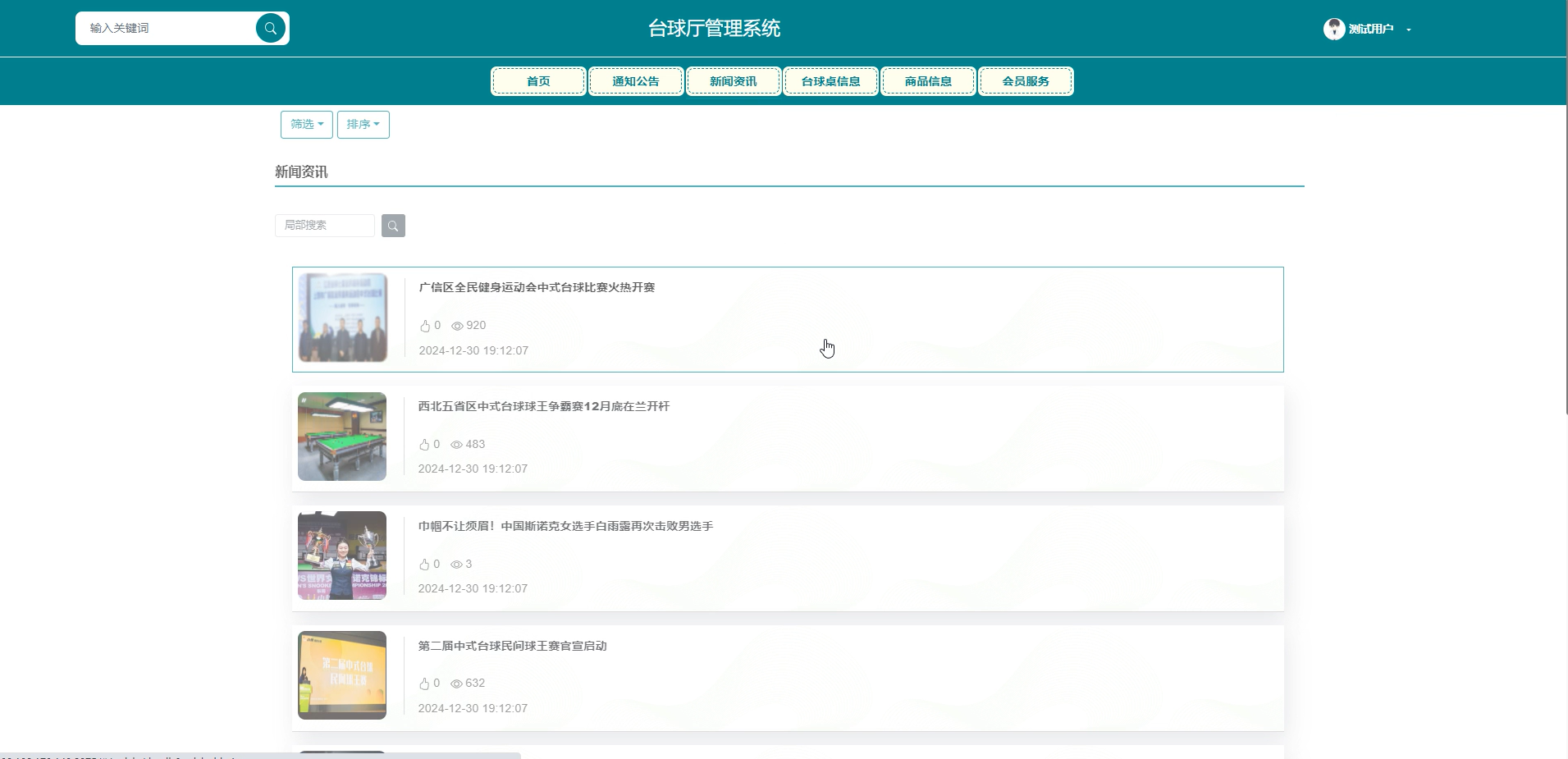Open 商品信息 navigation item
The height and width of the screenshot is (759, 1568).
coord(929,81)
